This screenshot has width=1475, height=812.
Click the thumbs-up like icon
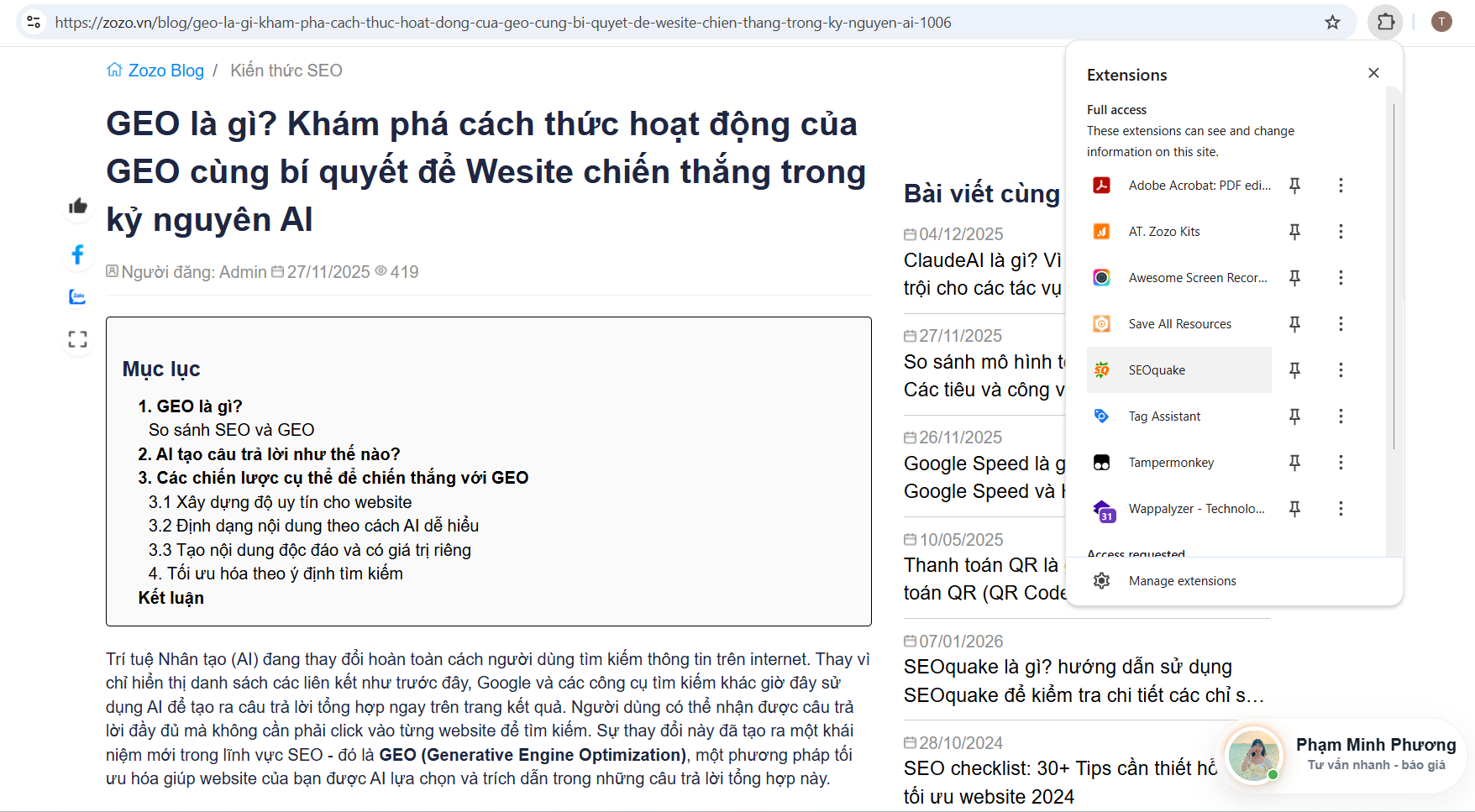[x=78, y=206]
